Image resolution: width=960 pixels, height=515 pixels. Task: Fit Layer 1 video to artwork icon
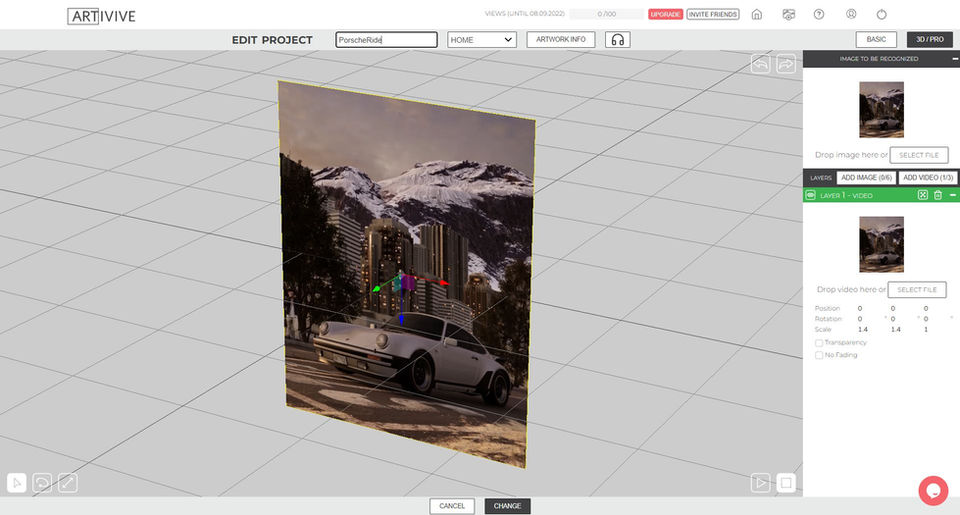click(923, 195)
